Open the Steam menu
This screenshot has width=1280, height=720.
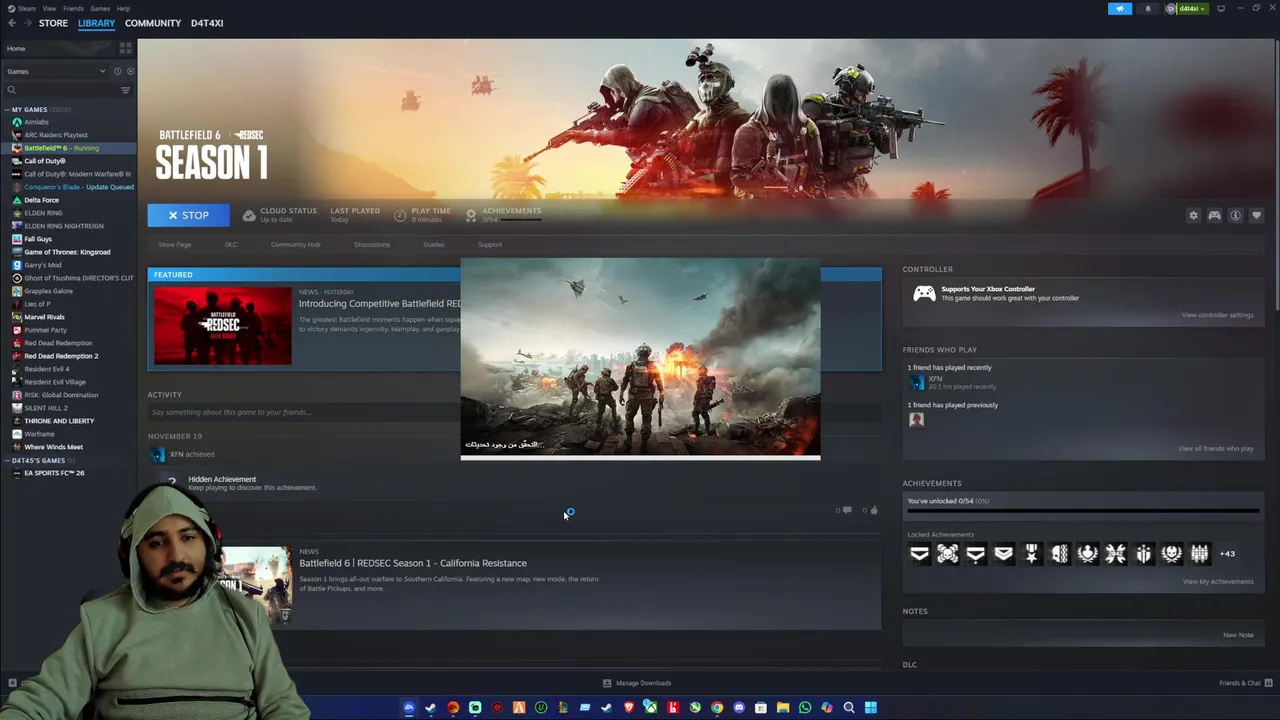click(x=22, y=8)
